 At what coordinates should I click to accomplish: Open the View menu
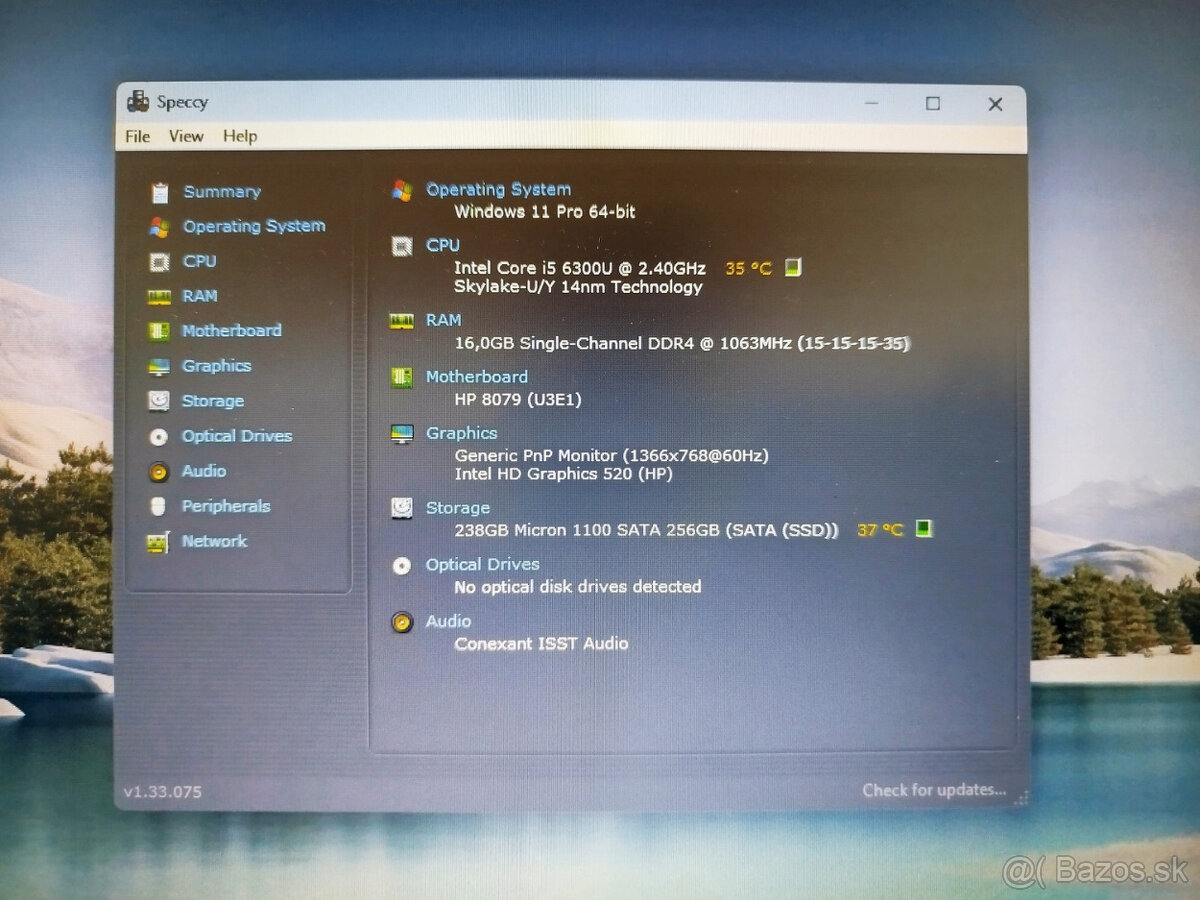(x=185, y=136)
